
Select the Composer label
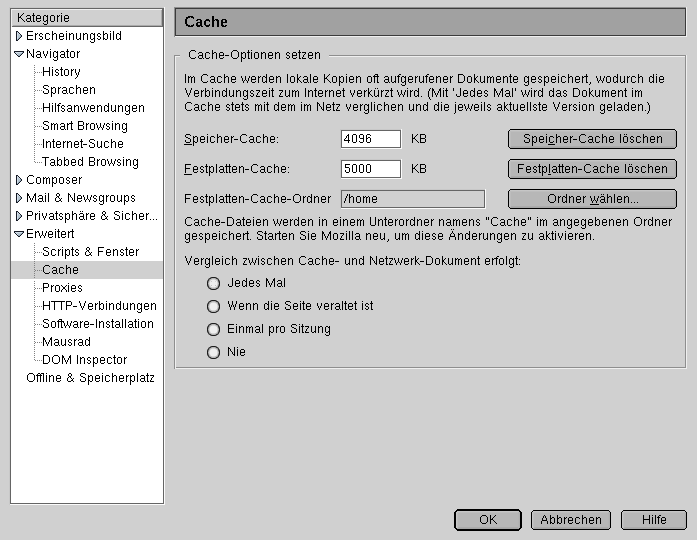click(x=54, y=180)
